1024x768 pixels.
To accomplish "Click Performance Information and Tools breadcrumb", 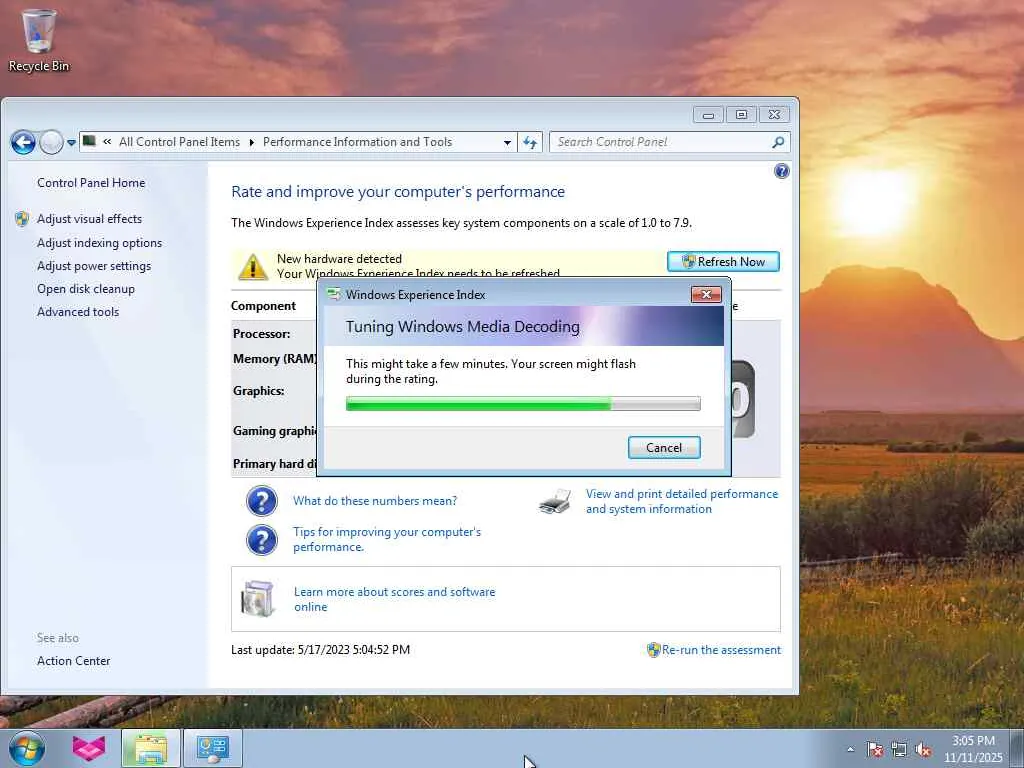I will pos(357,142).
